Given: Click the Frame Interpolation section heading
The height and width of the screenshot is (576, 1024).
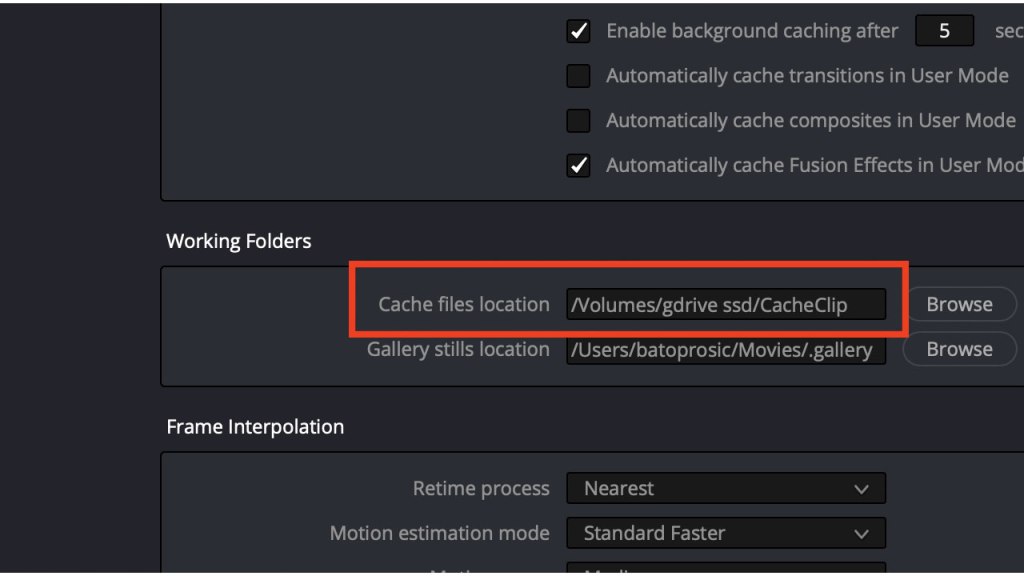Looking at the screenshot, I should pos(255,427).
